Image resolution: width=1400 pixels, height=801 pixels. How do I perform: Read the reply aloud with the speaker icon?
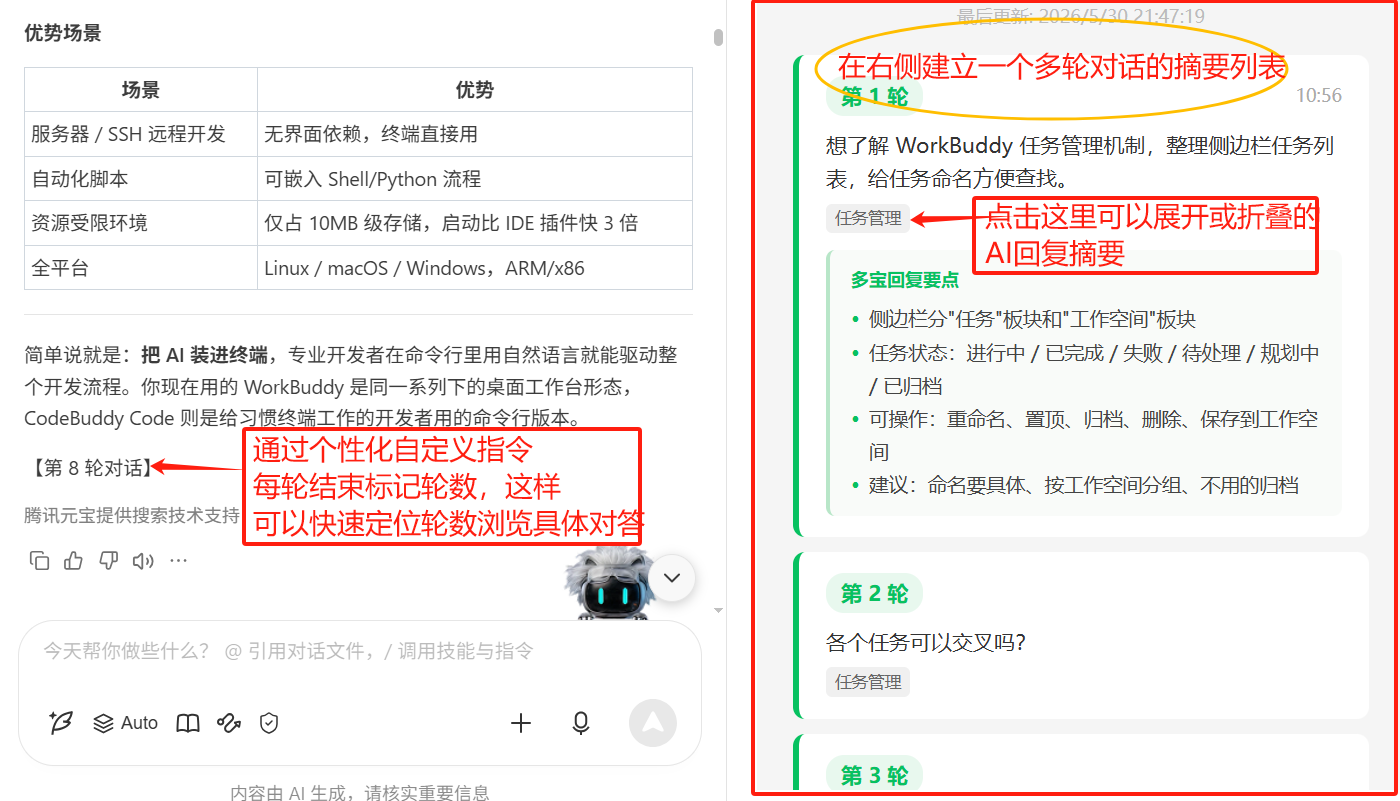point(143,561)
